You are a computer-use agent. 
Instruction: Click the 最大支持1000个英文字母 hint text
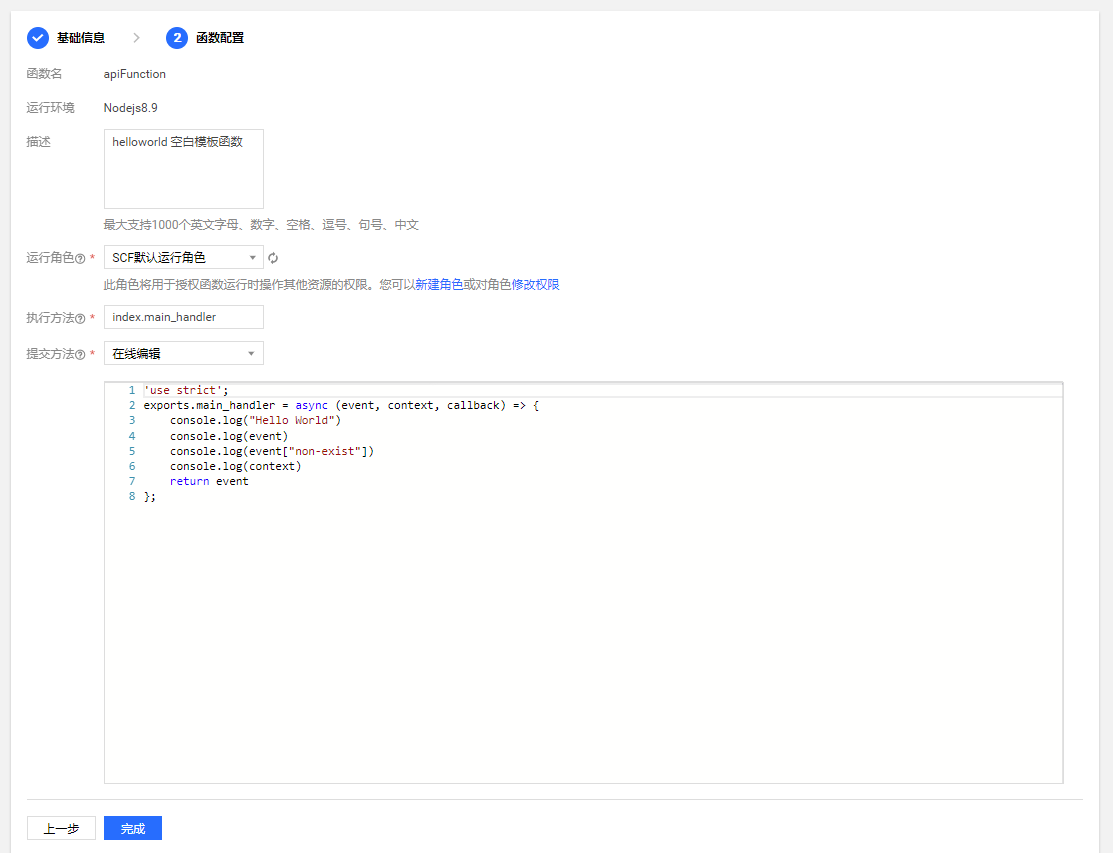[261, 225]
